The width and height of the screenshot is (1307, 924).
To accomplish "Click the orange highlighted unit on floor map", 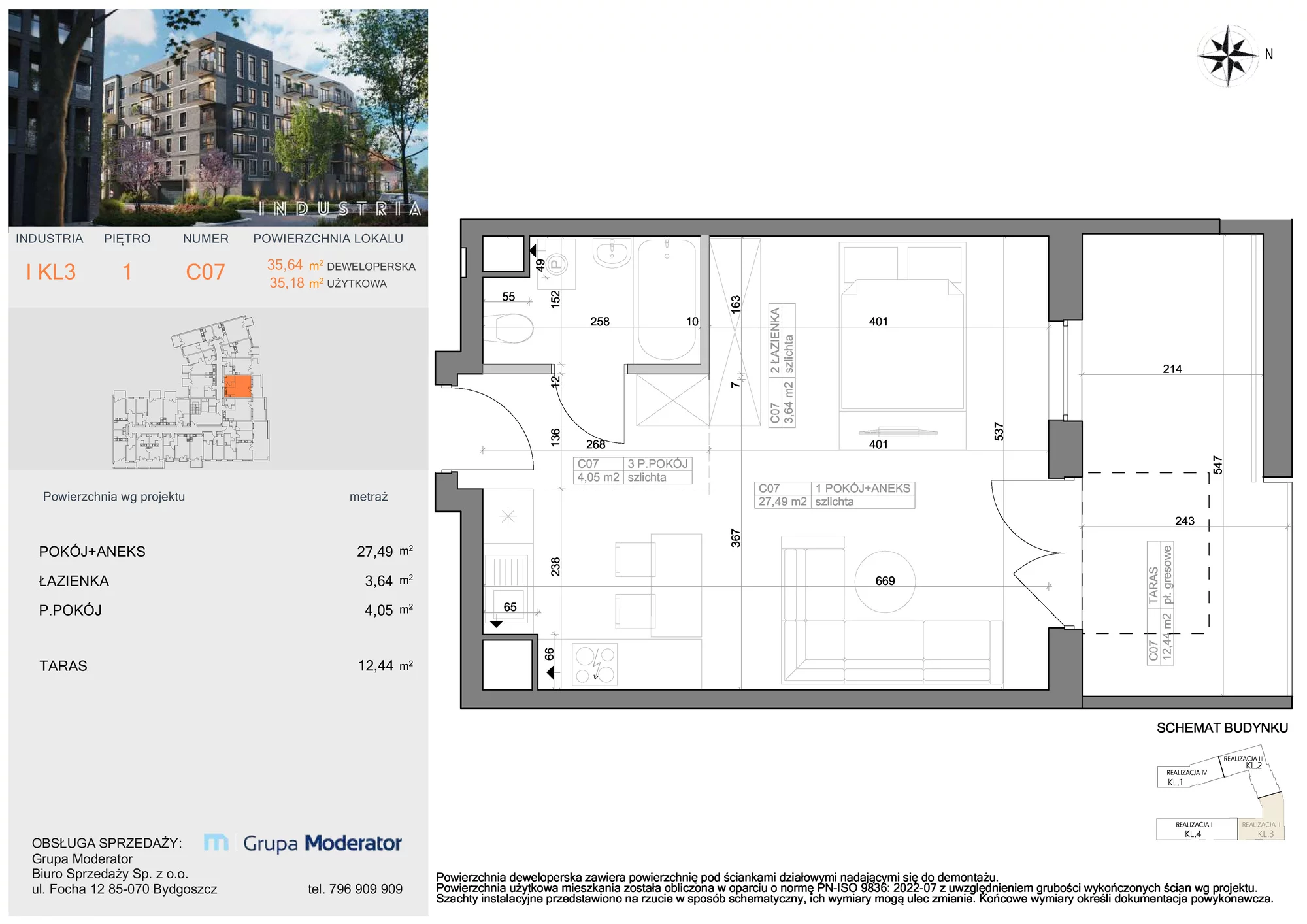I will pos(237,386).
